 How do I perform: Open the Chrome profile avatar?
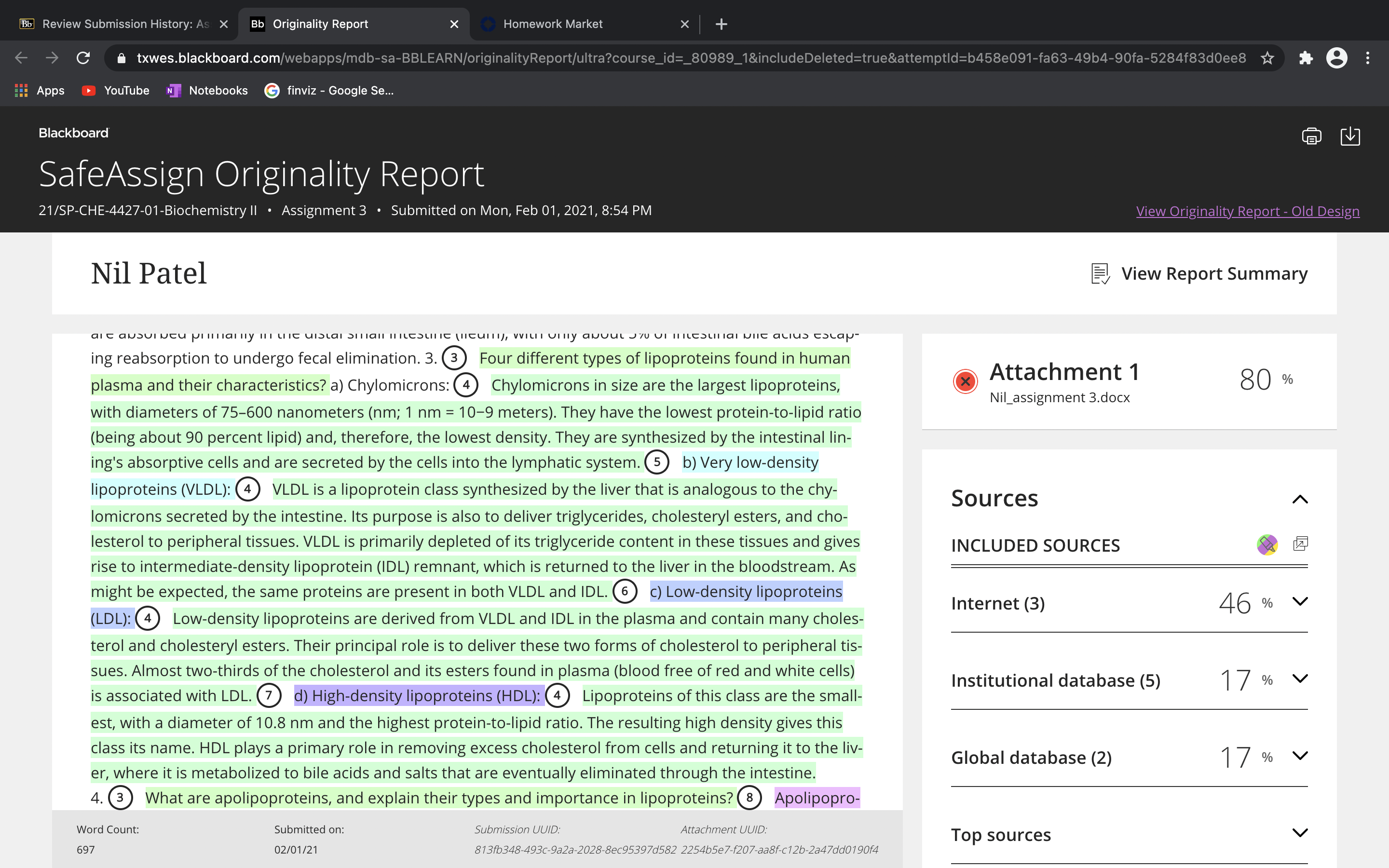coord(1337,58)
